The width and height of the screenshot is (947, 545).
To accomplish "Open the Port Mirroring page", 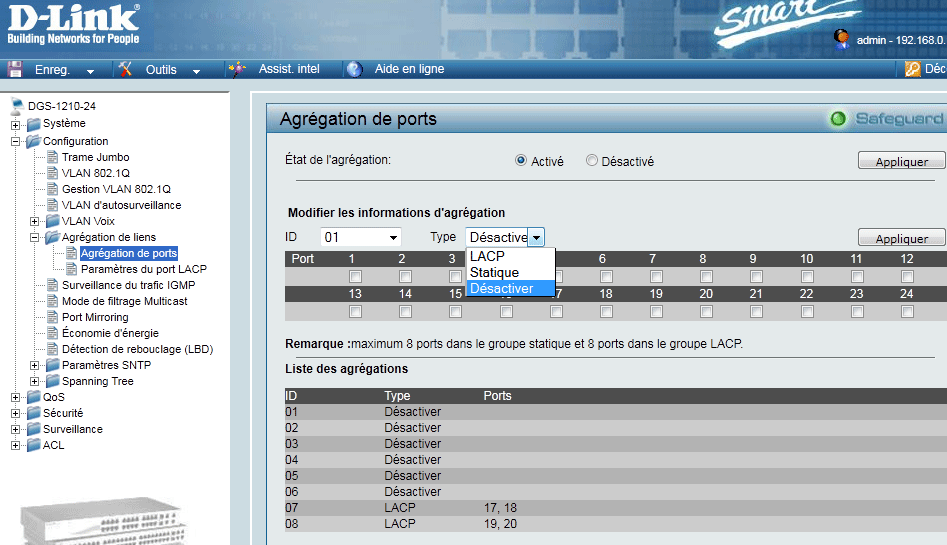I will click(x=95, y=317).
